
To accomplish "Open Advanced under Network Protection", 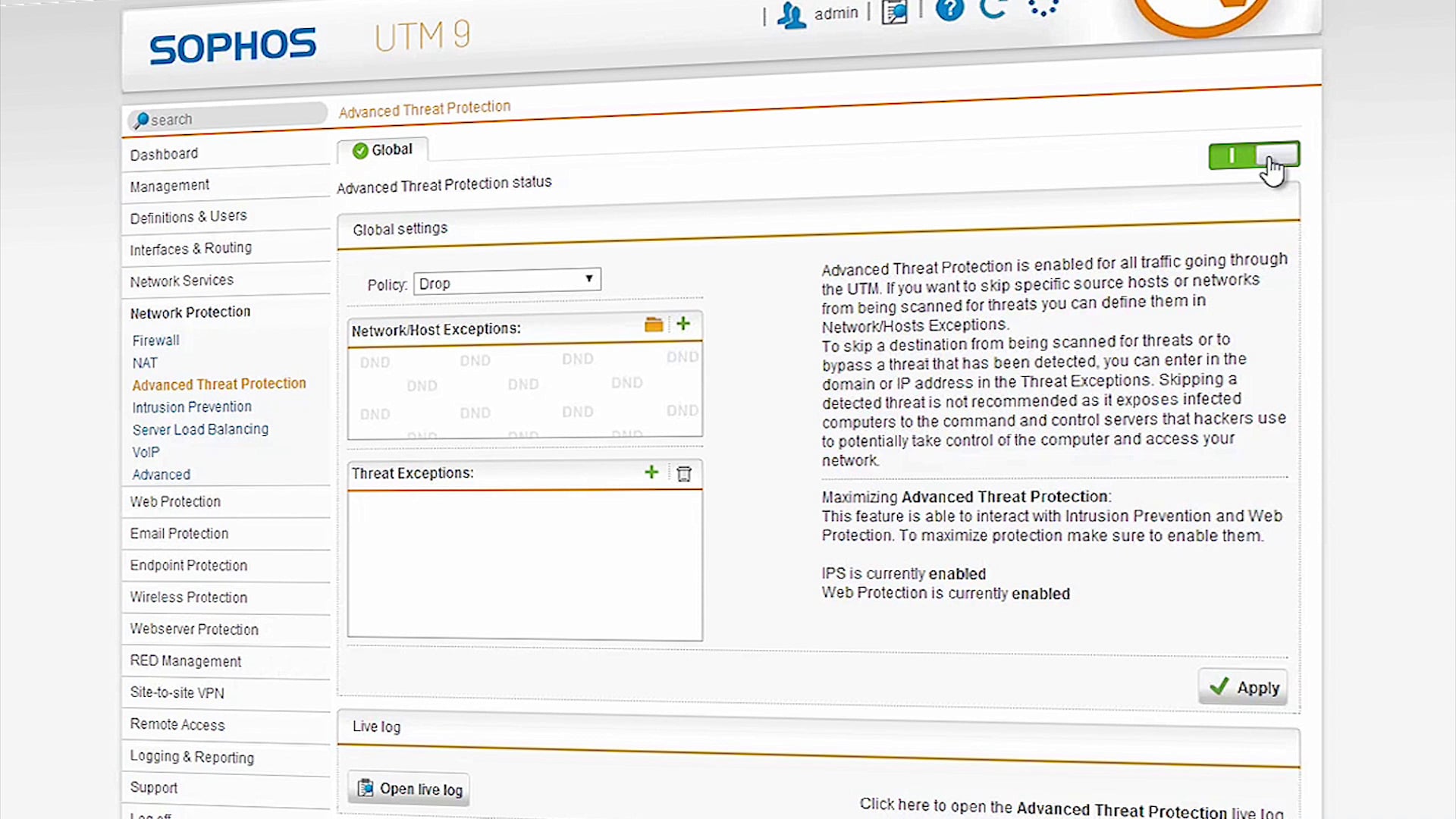I will (x=161, y=475).
